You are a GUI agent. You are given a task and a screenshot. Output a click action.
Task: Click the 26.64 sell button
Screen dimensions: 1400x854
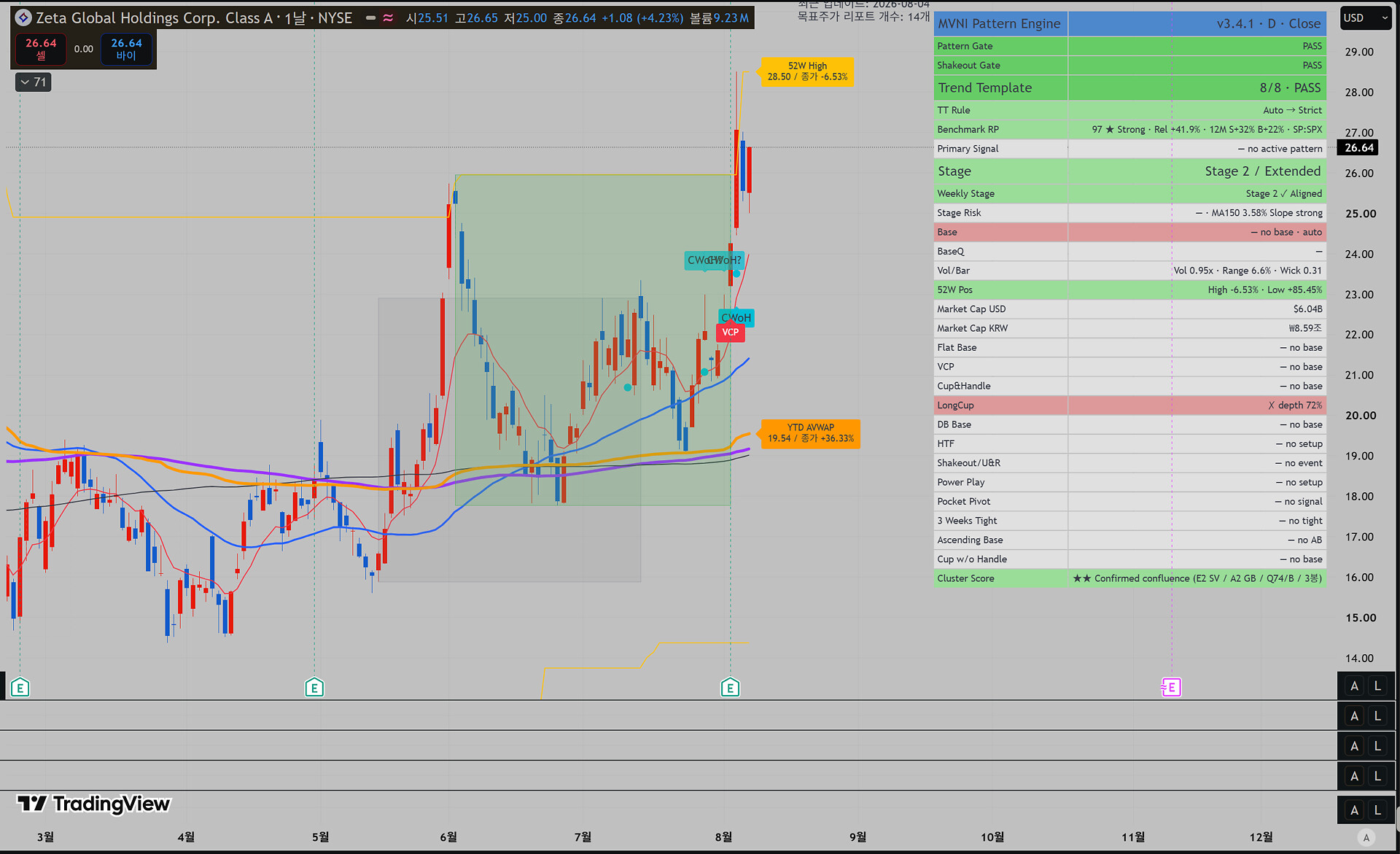[x=41, y=49]
